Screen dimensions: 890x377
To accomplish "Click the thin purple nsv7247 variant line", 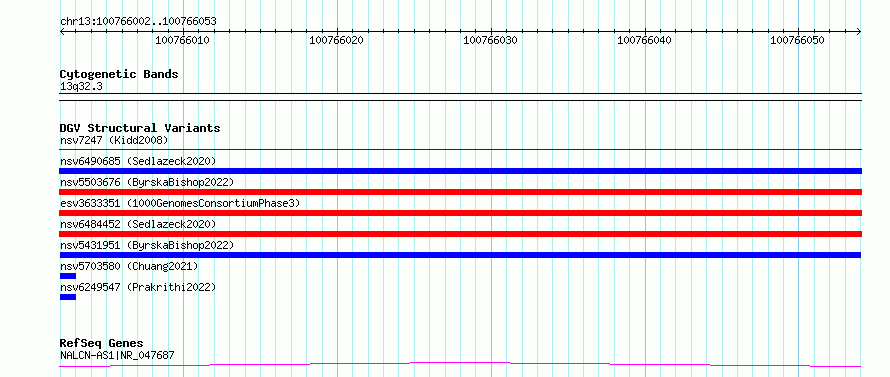I will (460, 150).
